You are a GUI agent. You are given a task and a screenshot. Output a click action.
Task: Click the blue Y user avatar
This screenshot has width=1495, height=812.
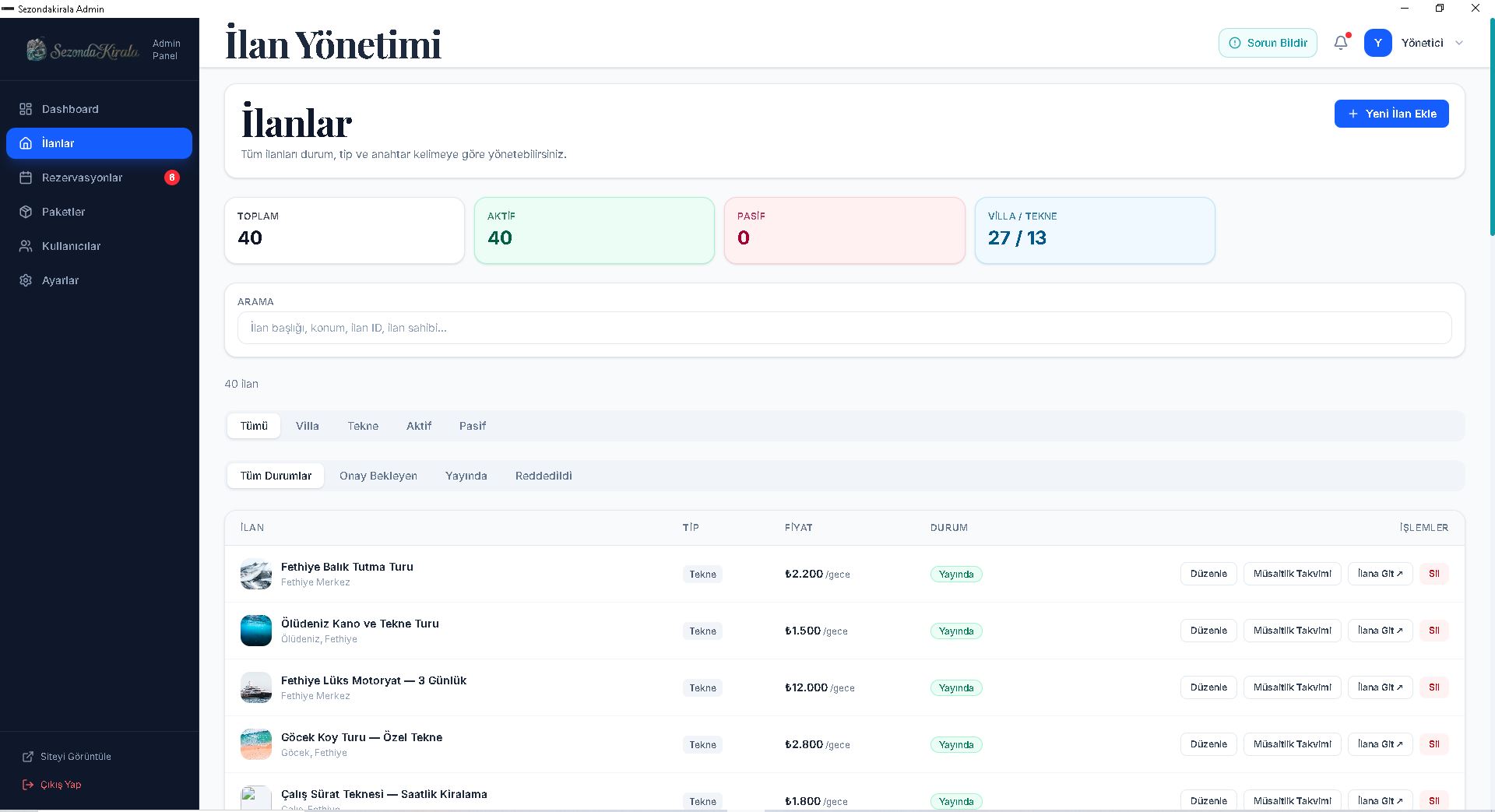1377,43
